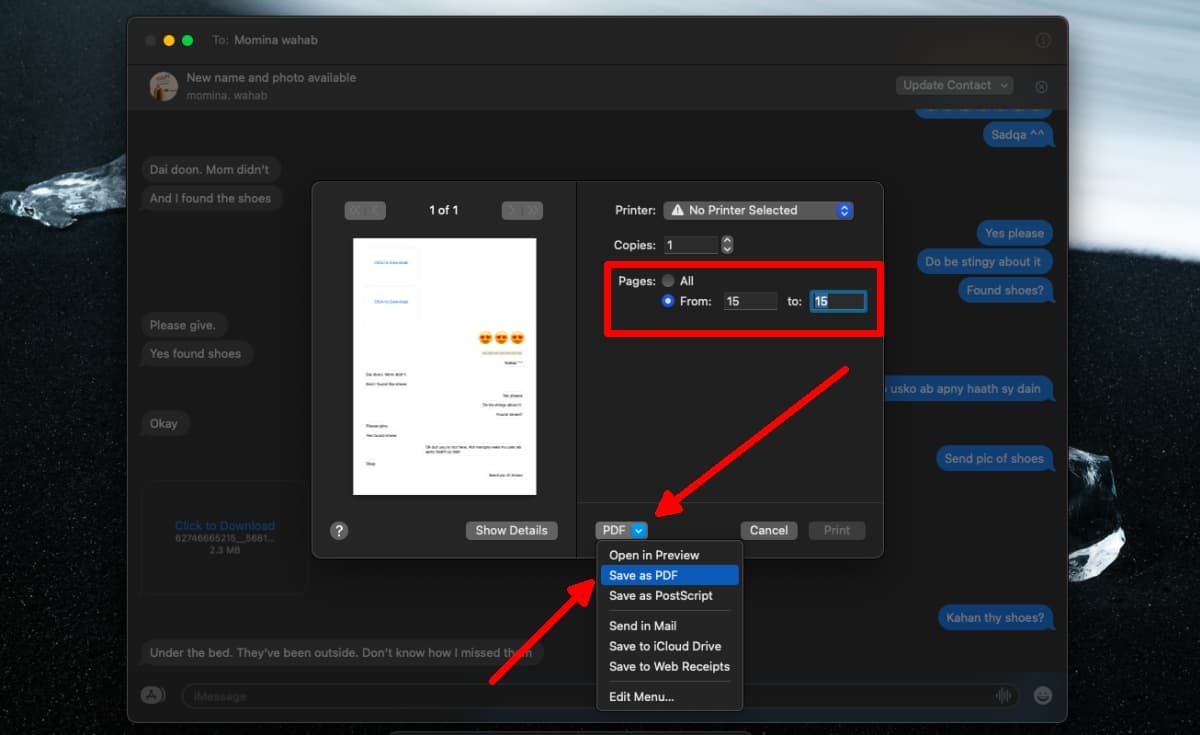Click the contact avatar photo

pyautogui.click(x=164, y=86)
